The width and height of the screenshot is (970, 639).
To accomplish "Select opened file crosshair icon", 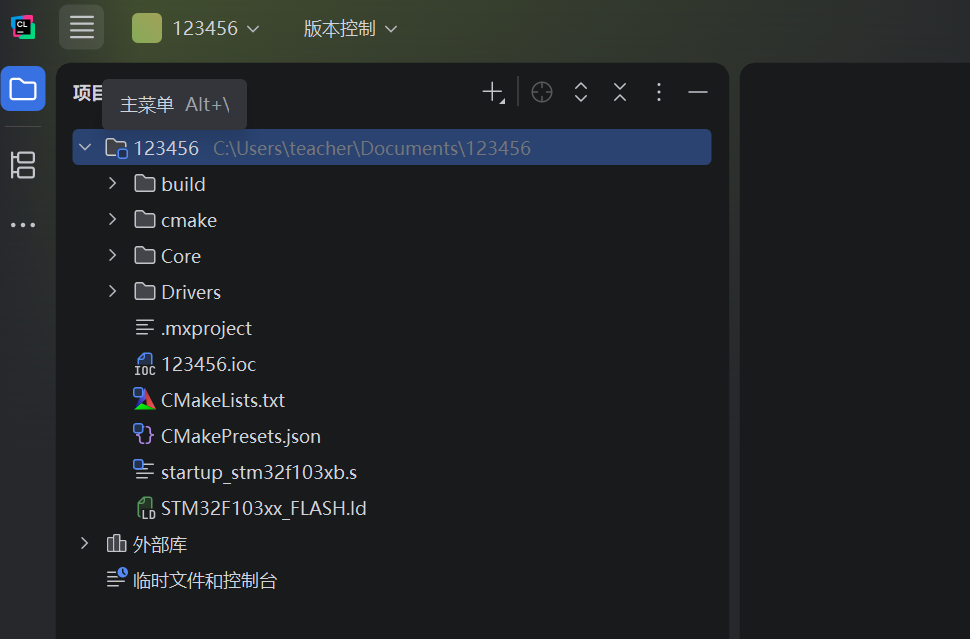I will point(542,92).
